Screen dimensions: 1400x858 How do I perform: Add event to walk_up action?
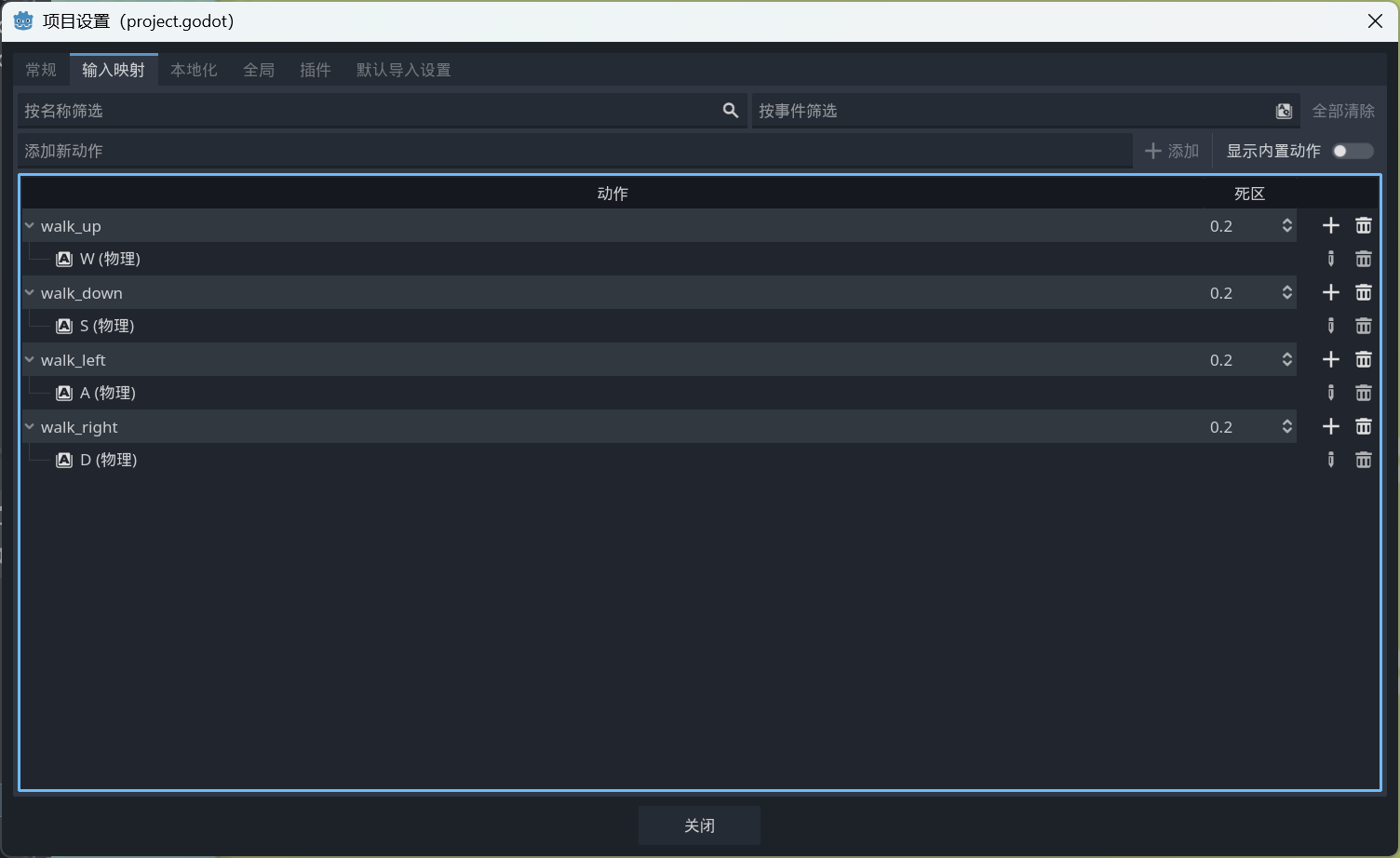pyautogui.click(x=1330, y=226)
